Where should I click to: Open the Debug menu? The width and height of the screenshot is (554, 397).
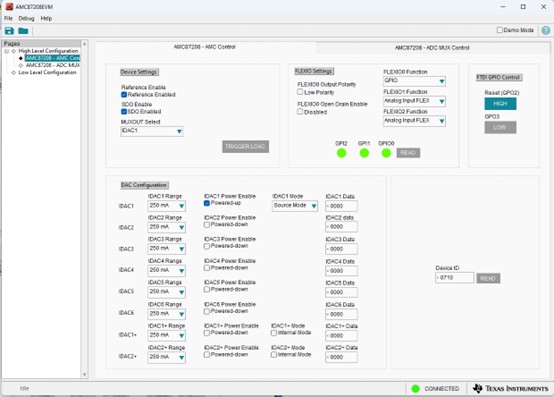coord(26,18)
